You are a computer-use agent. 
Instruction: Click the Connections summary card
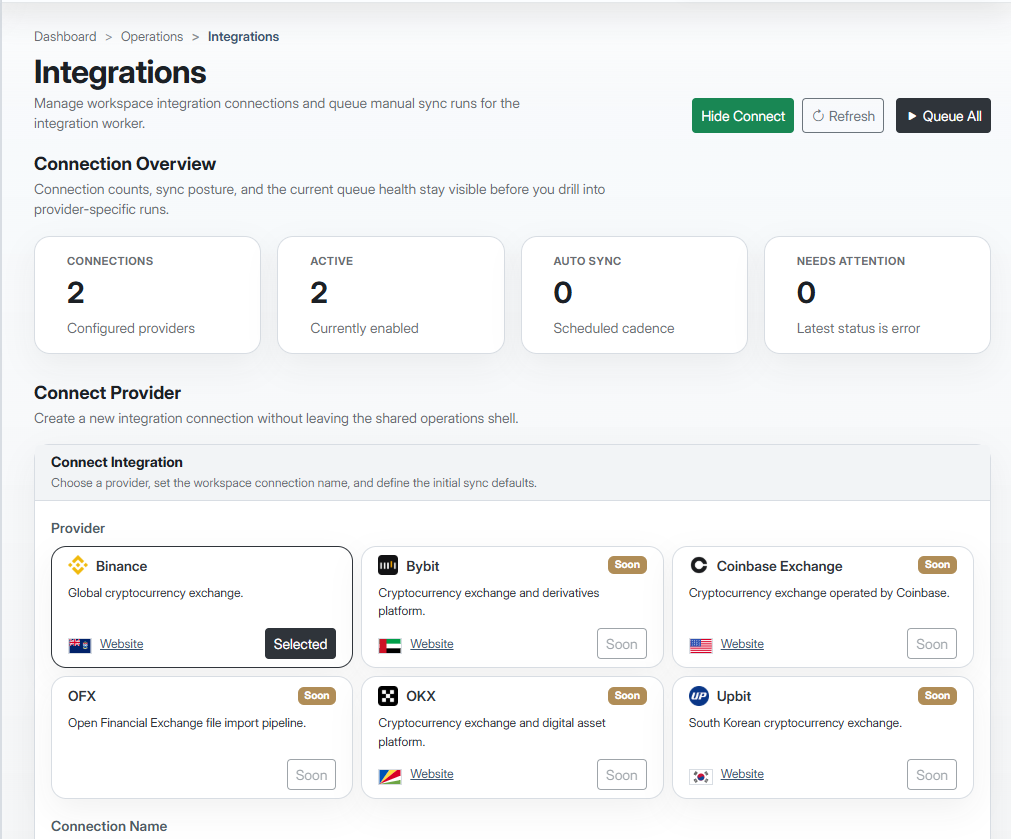point(147,294)
